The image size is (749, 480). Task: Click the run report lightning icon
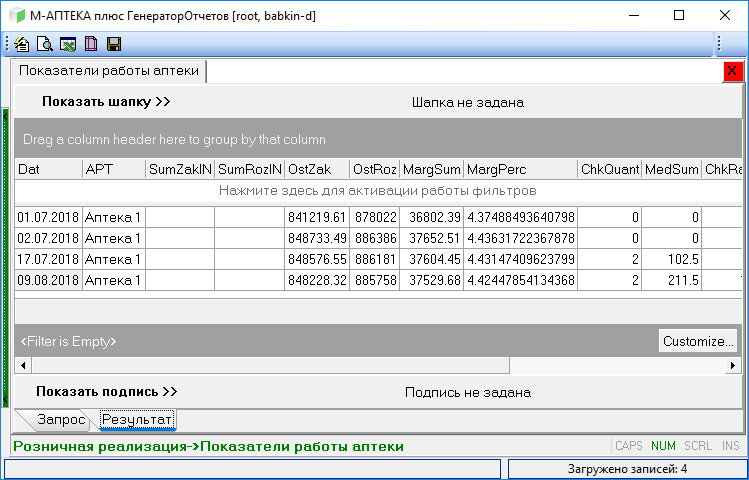(x=22, y=44)
